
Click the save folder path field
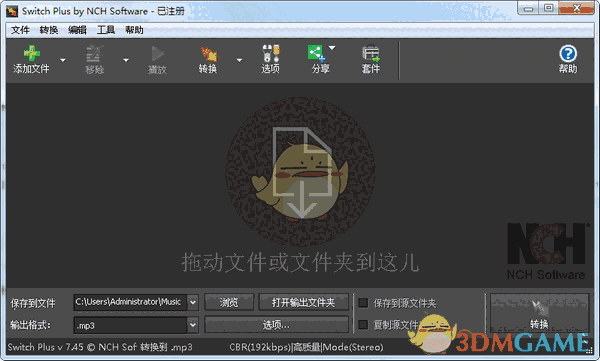130,302
